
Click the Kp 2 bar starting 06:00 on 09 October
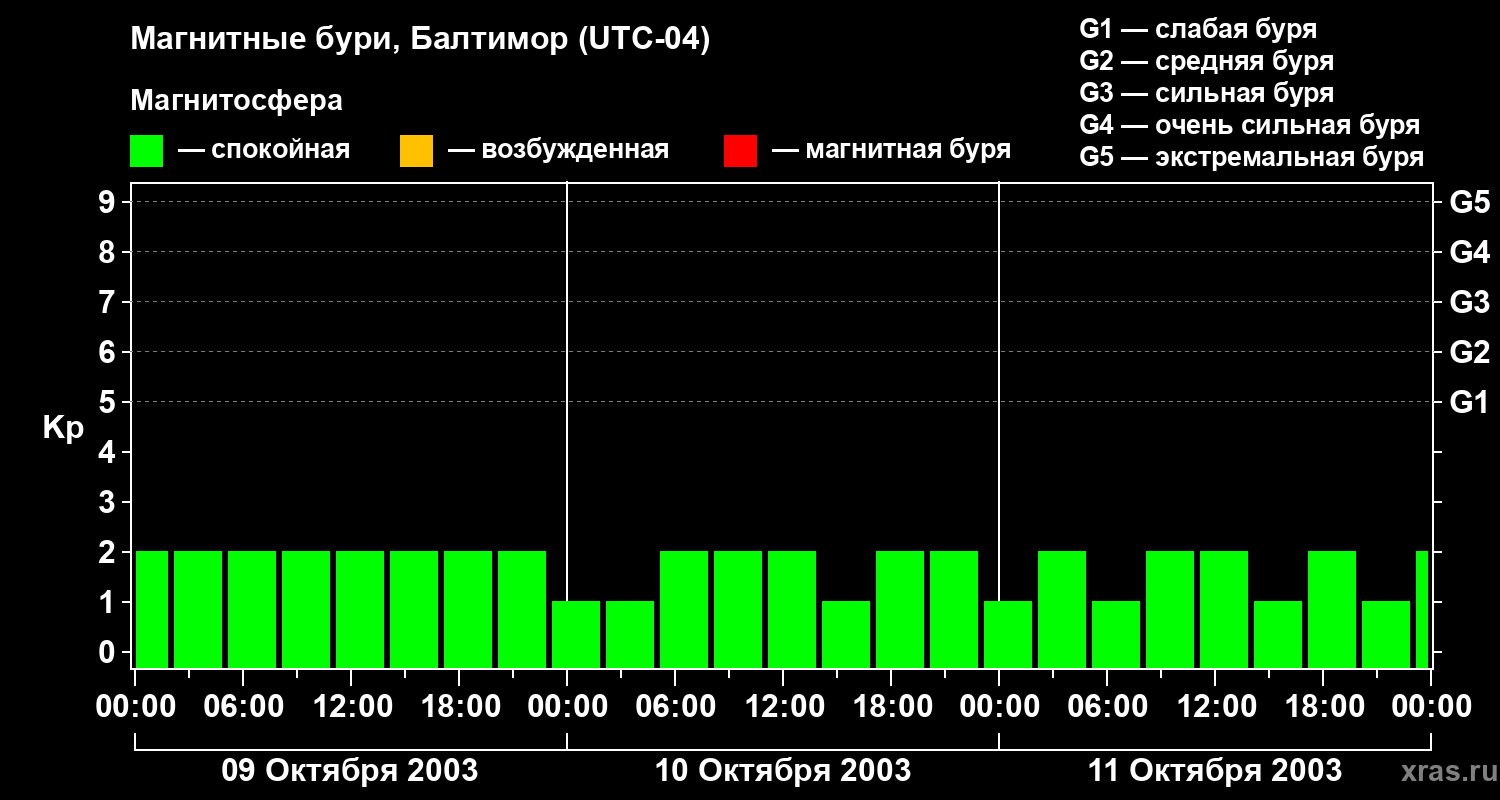click(252, 609)
